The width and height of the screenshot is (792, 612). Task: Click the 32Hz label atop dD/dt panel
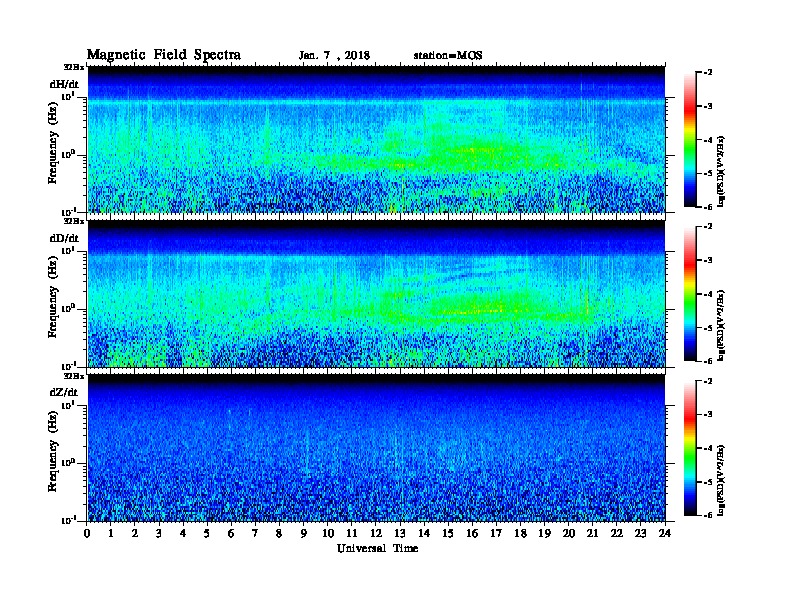click(x=73, y=221)
